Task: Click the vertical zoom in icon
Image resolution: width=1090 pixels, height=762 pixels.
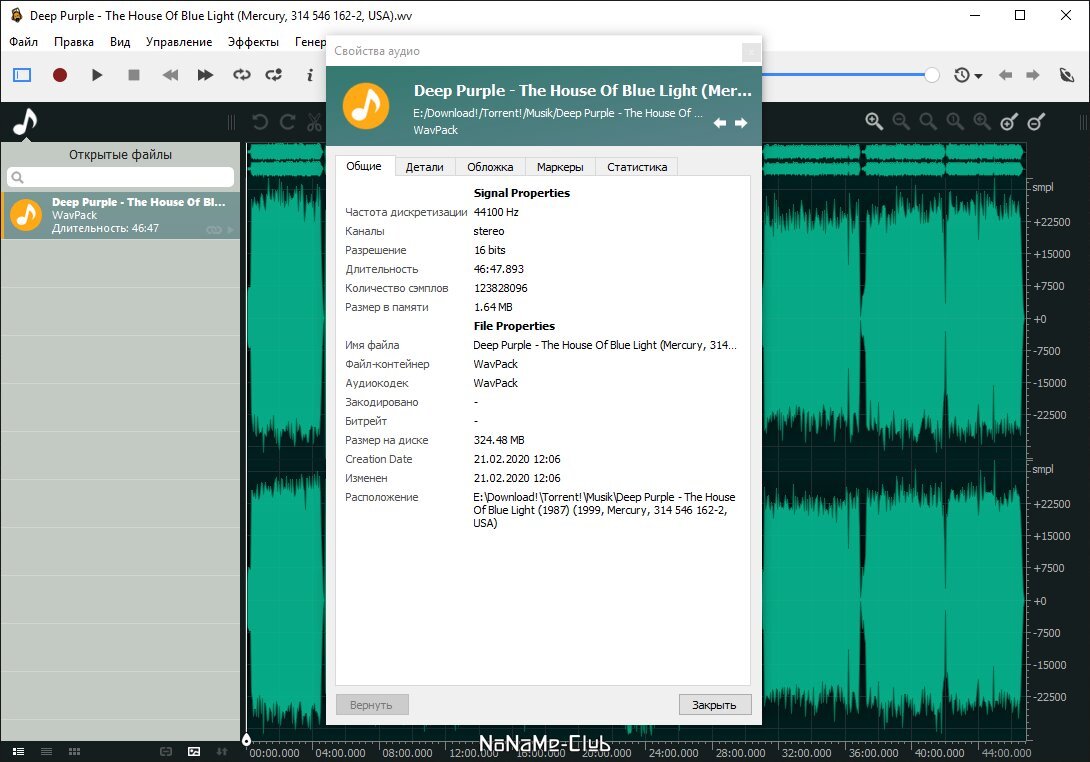Action: click(1009, 122)
